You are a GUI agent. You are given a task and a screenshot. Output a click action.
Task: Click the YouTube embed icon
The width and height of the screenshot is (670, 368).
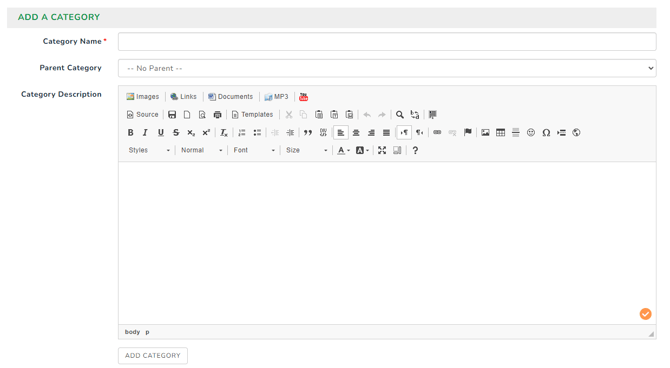click(303, 97)
